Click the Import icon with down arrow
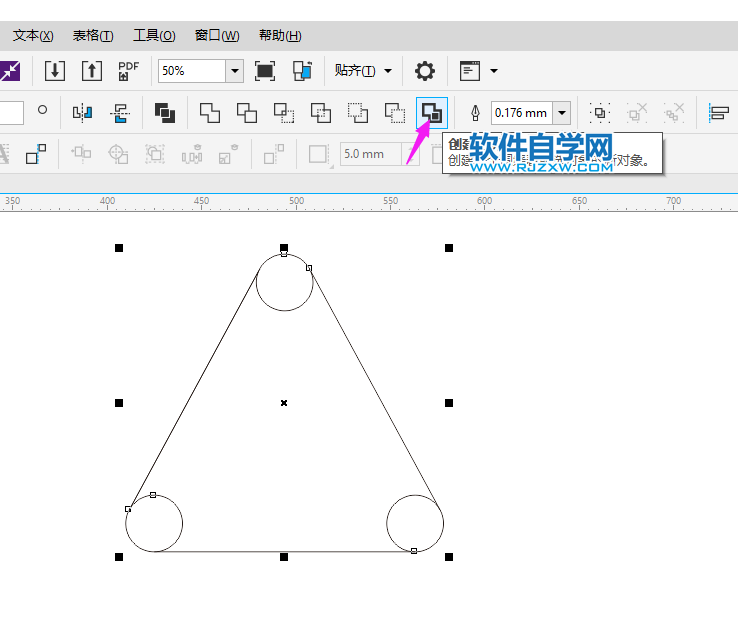 tap(56, 71)
